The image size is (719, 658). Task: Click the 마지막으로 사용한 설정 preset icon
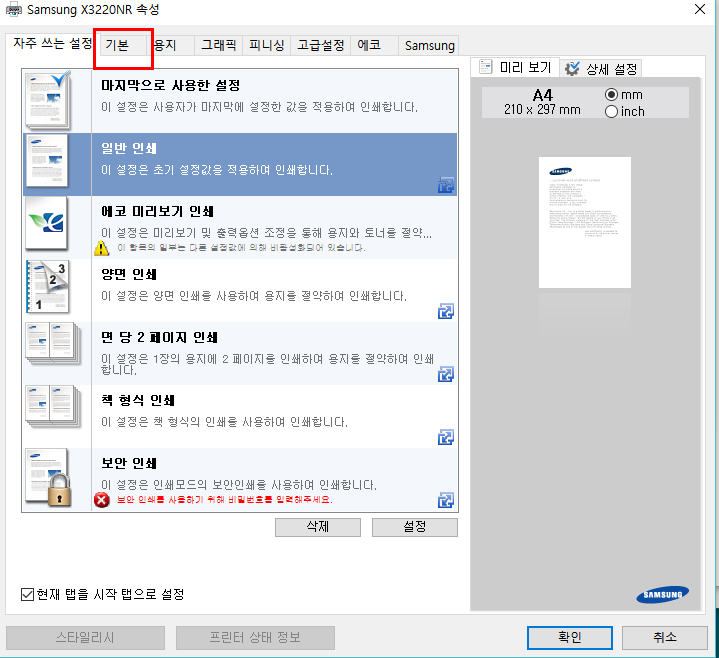pos(48,100)
